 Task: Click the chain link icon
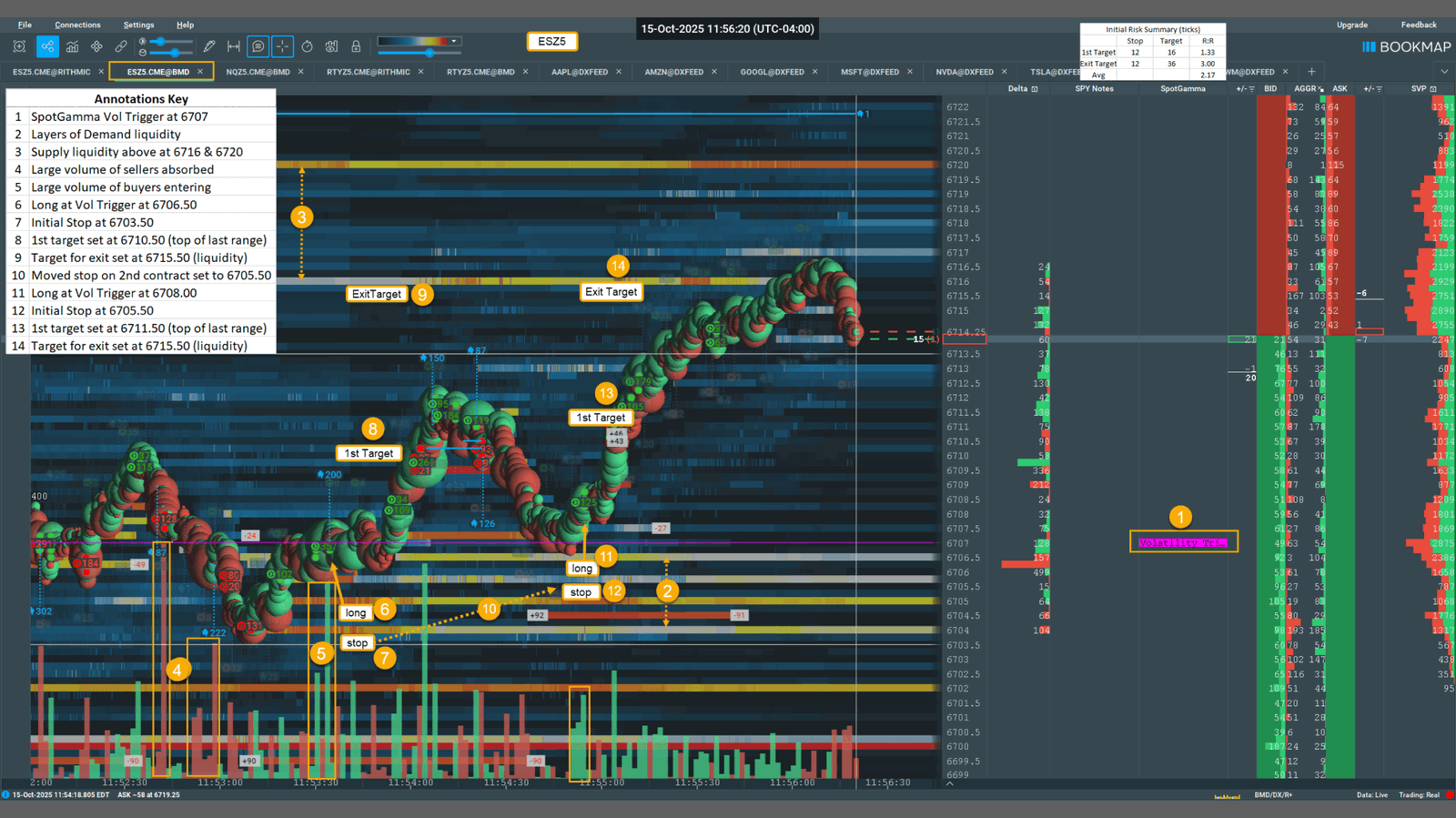(x=121, y=46)
